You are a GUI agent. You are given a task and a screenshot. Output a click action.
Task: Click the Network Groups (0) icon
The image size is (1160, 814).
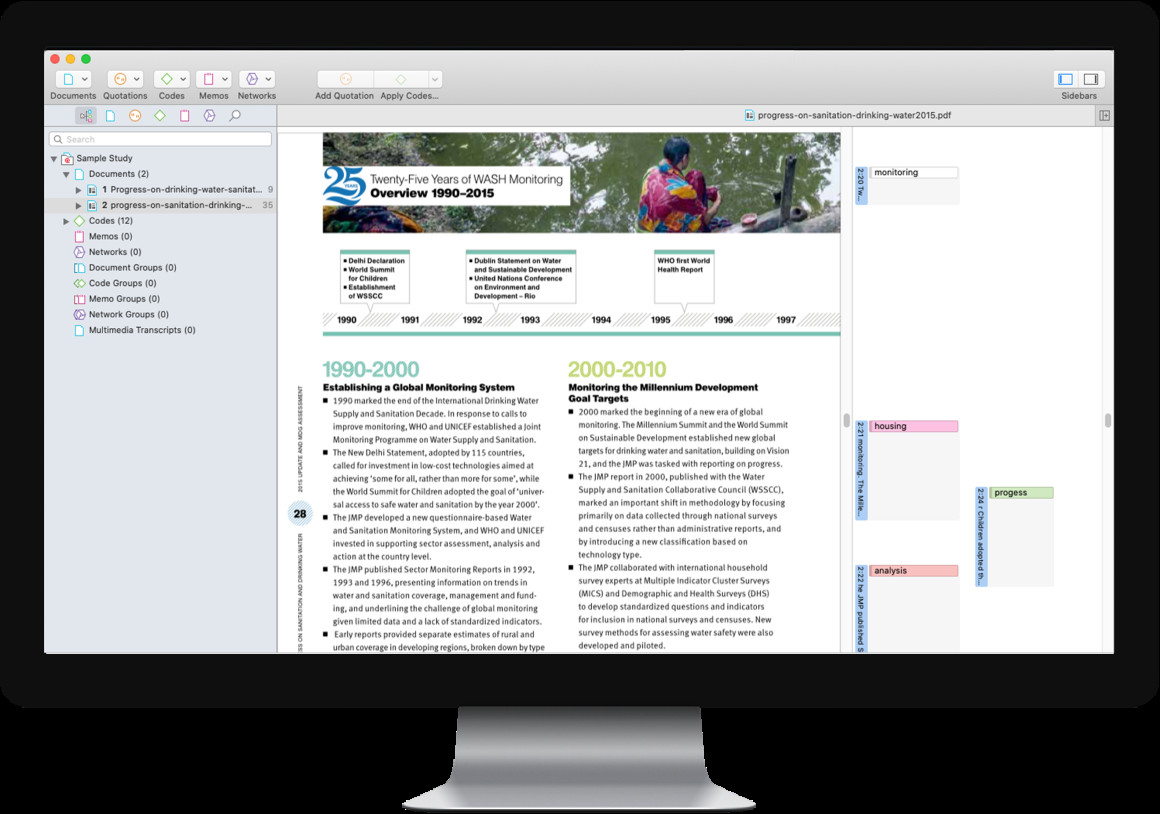(x=79, y=314)
